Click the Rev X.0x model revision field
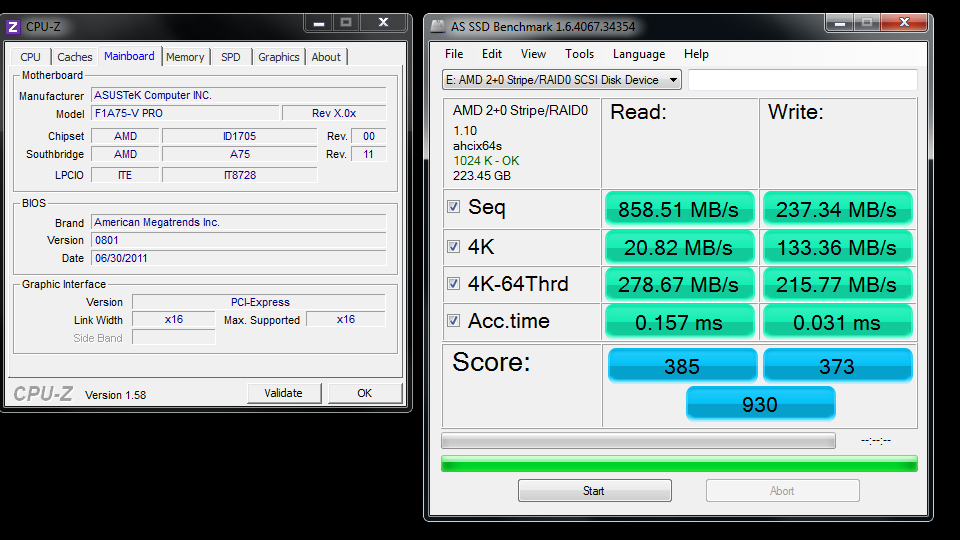Viewport: 960px width, 540px height. tap(334, 113)
